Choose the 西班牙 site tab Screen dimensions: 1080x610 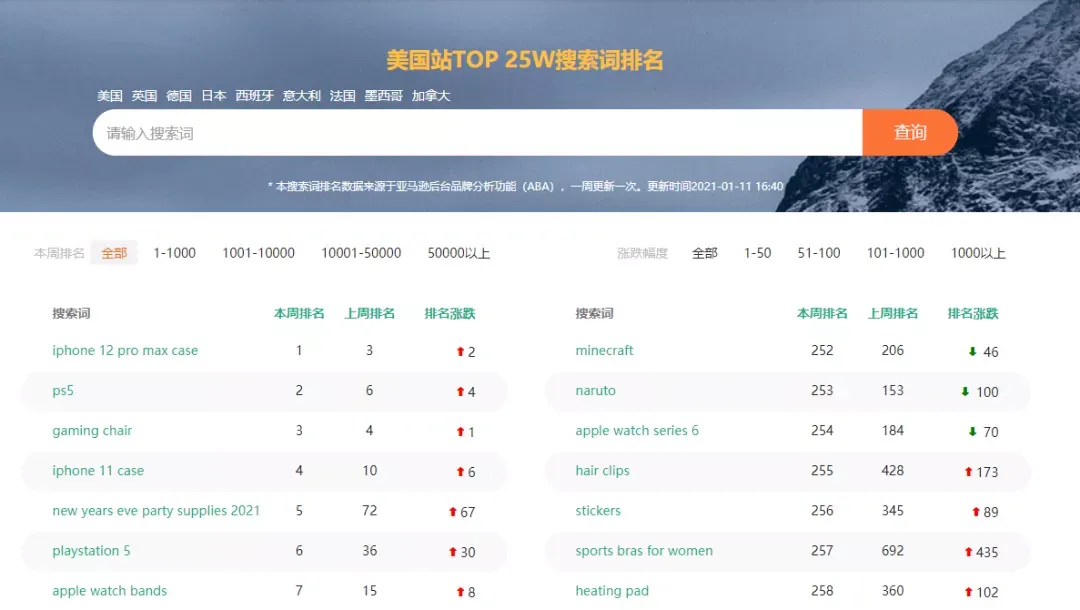(x=254, y=96)
